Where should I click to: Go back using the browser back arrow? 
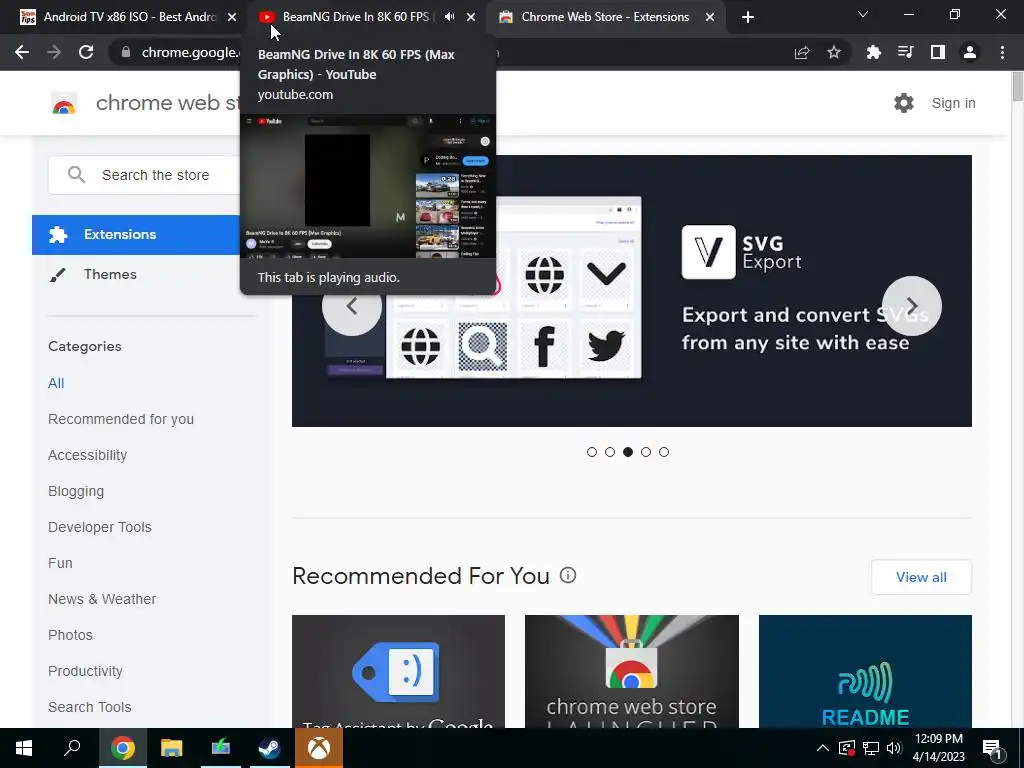pyautogui.click(x=22, y=52)
